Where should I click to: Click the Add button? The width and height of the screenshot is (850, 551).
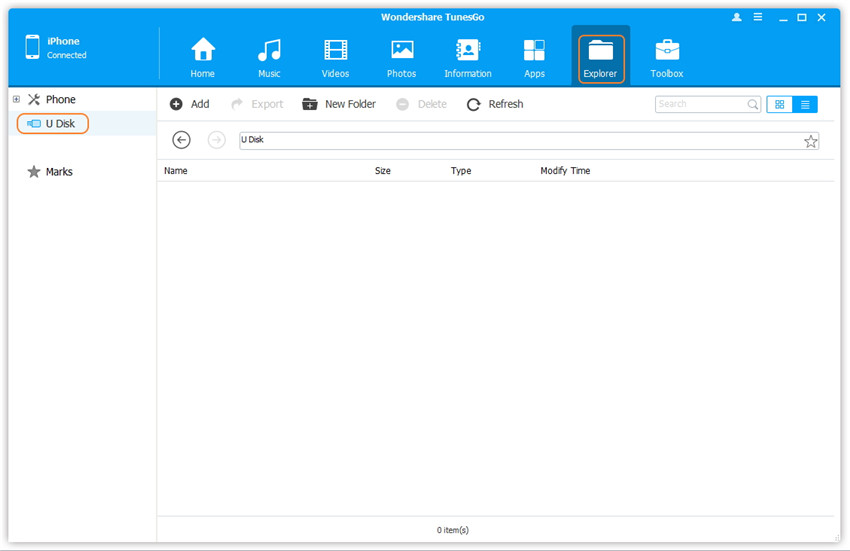[x=190, y=104]
